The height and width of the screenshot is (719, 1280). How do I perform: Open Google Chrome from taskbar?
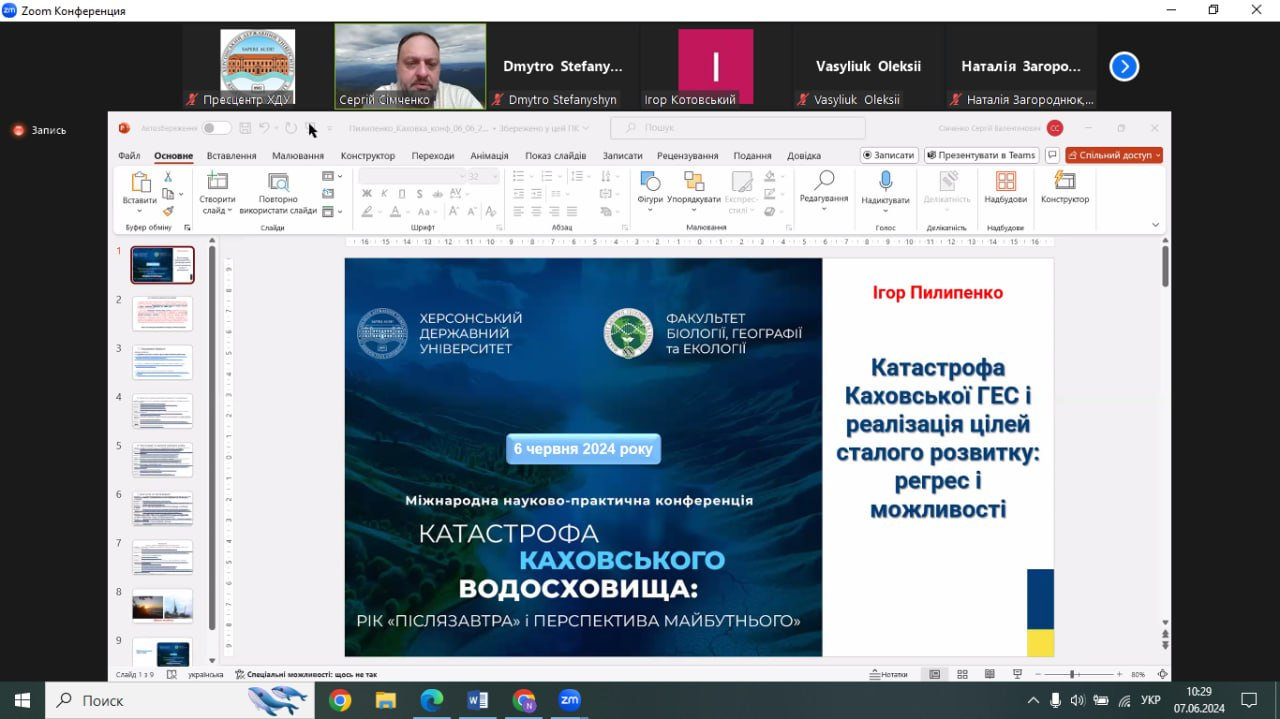(340, 700)
